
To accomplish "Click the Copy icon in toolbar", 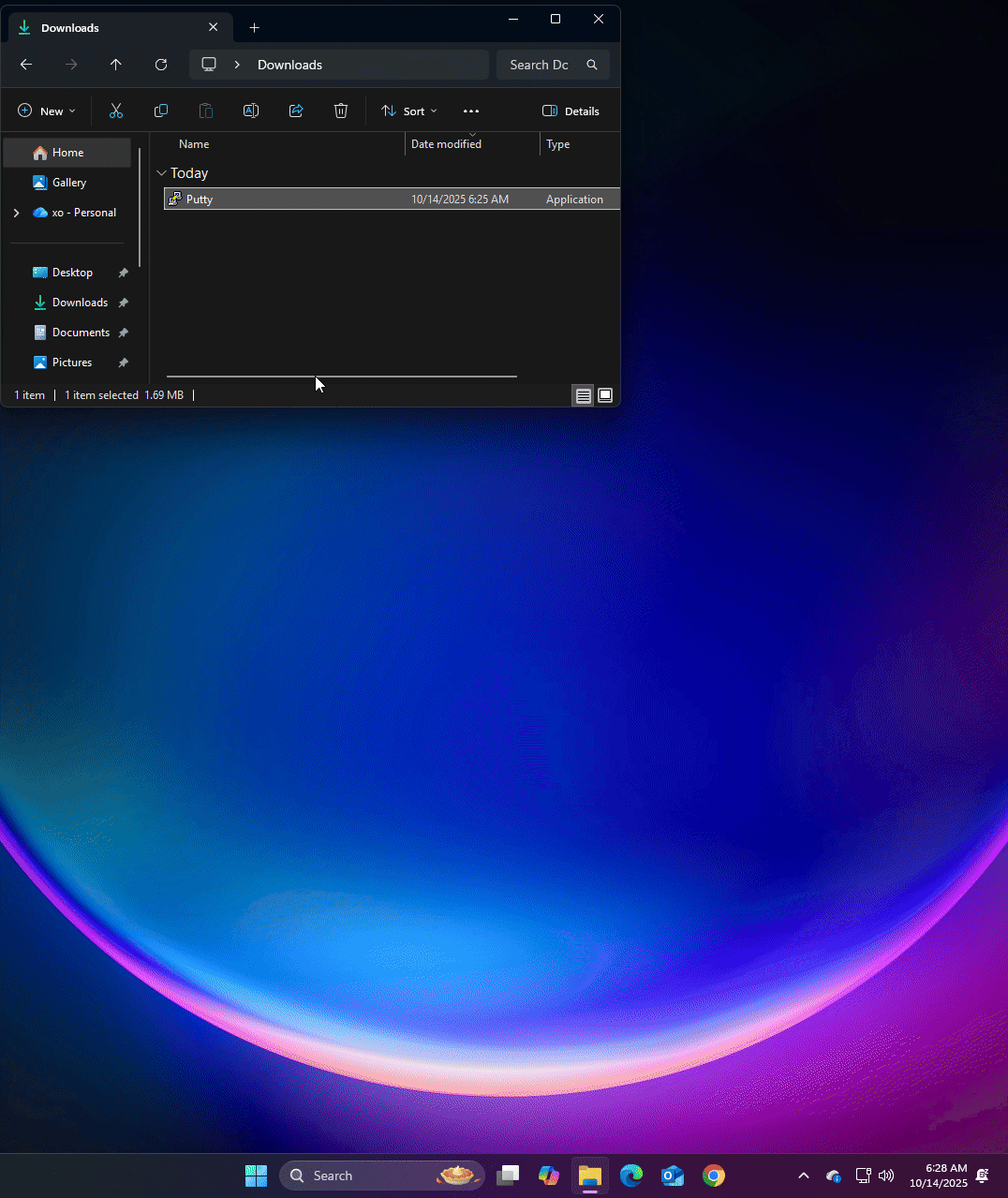I will (x=161, y=111).
